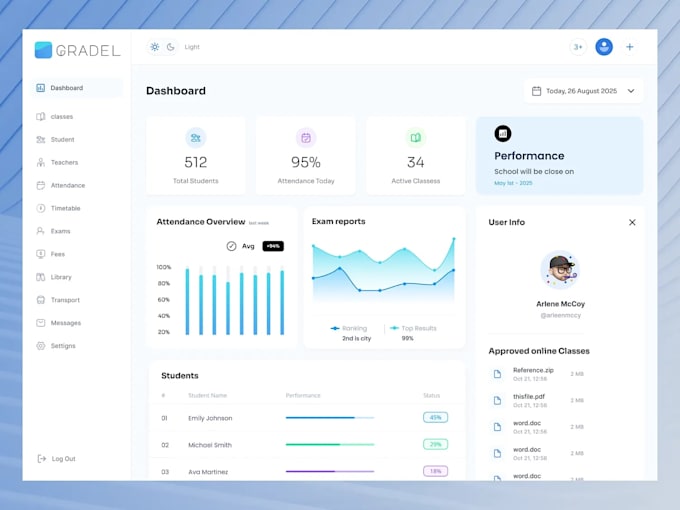The image size is (680, 510).
Task: Click the Attendance Today calendar icon
Action: coord(306,138)
